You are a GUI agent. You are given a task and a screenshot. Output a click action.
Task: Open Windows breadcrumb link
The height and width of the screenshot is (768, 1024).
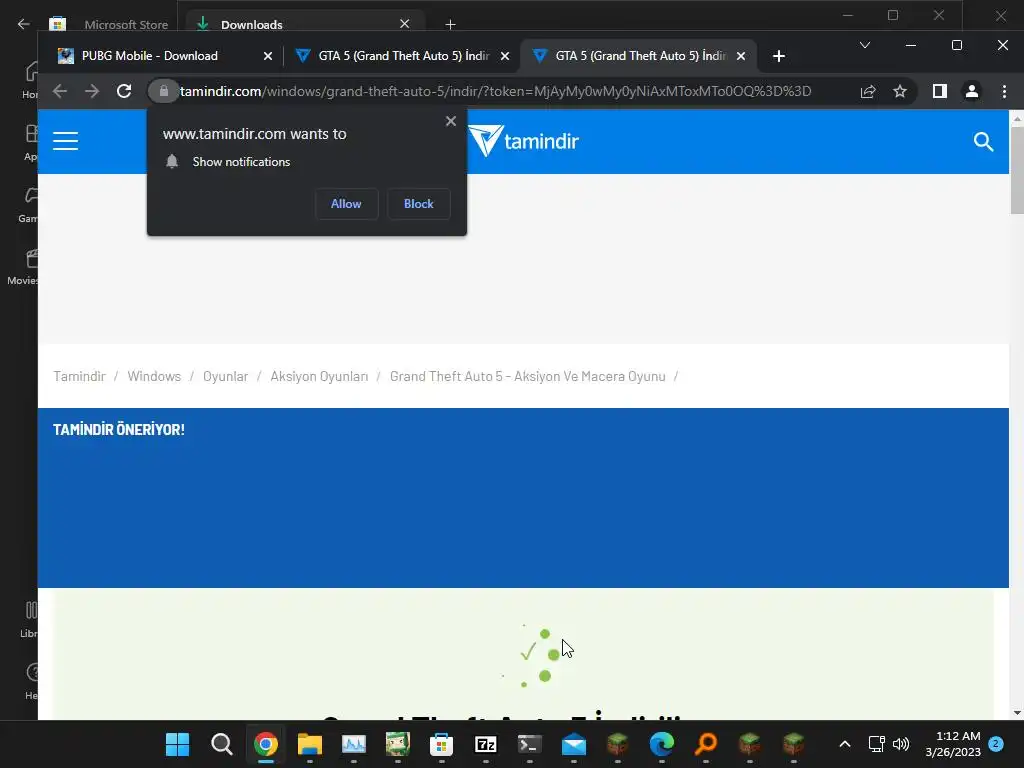click(x=154, y=376)
